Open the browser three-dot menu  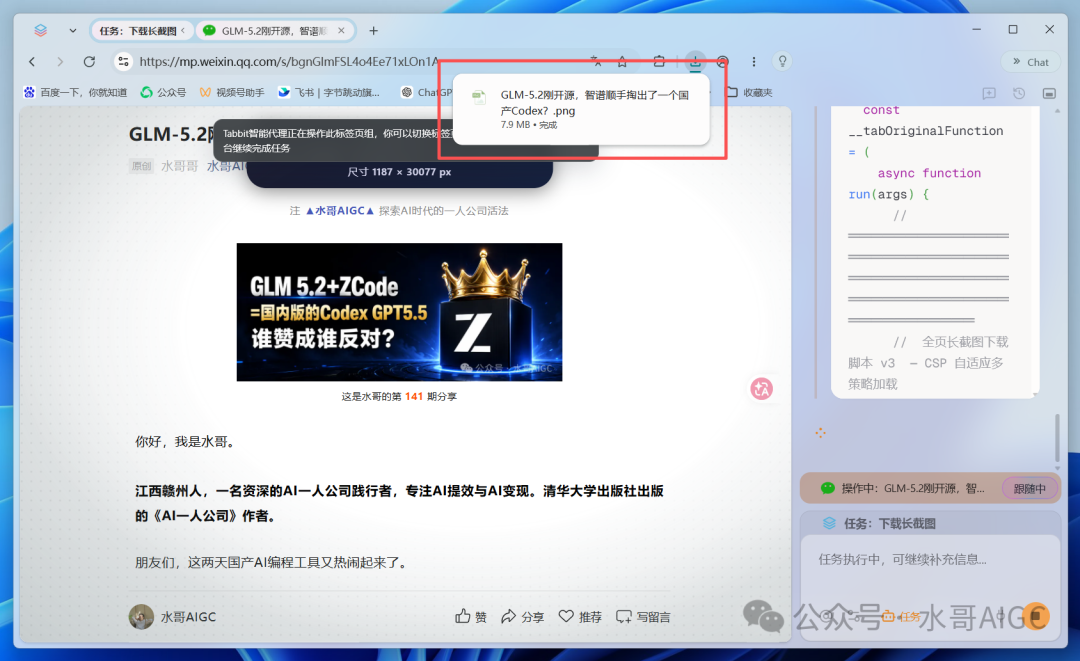(754, 62)
